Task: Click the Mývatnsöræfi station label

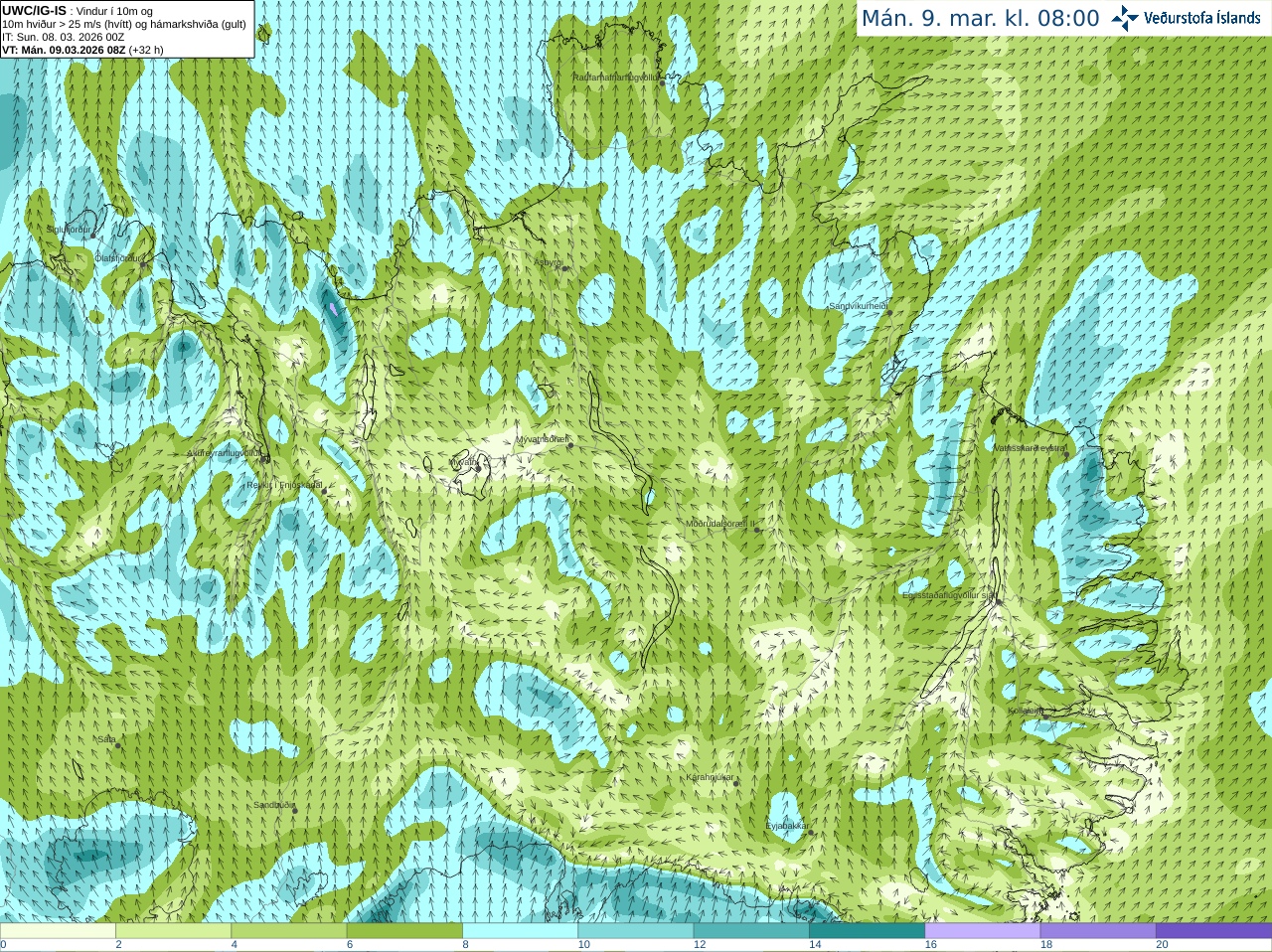Action: point(542,439)
